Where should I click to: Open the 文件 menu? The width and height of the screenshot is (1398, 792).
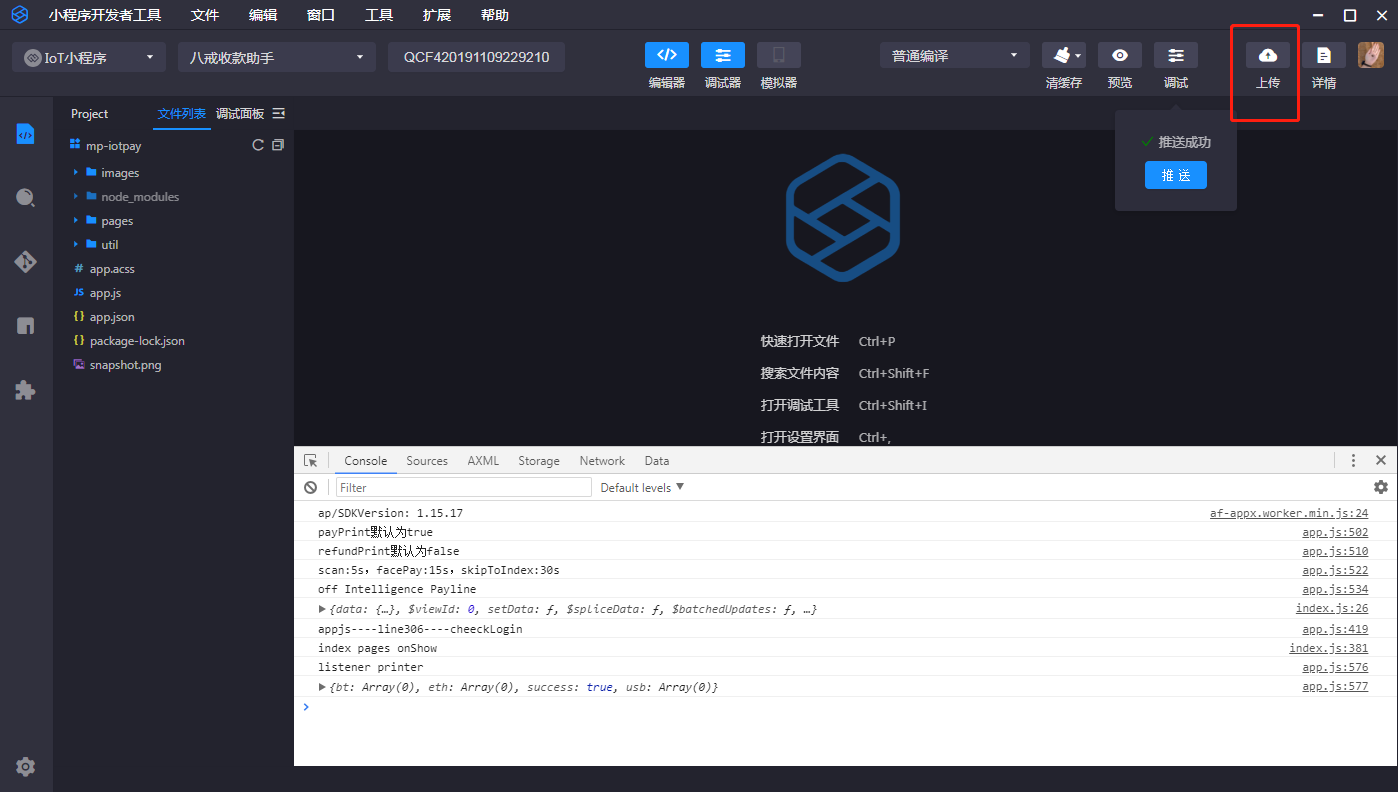click(x=205, y=15)
